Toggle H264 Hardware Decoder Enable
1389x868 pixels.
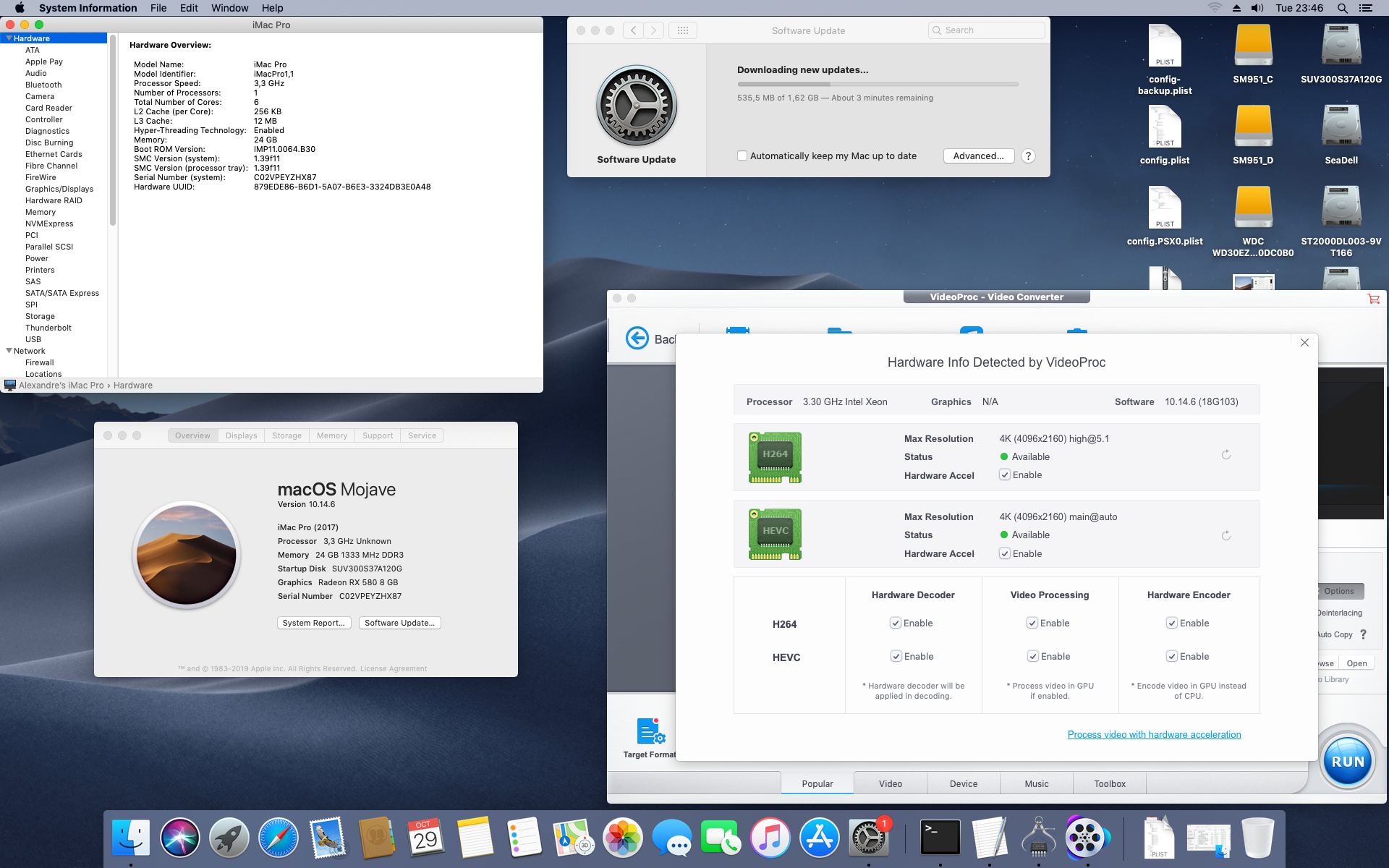click(x=896, y=624)
